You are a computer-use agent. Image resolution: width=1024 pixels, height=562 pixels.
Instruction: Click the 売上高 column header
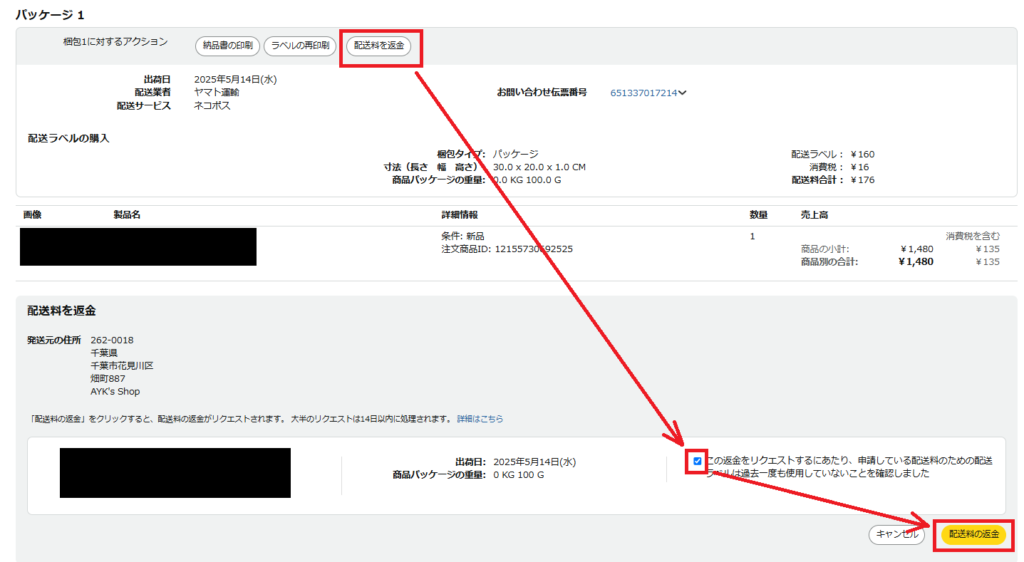coord(815,215)
